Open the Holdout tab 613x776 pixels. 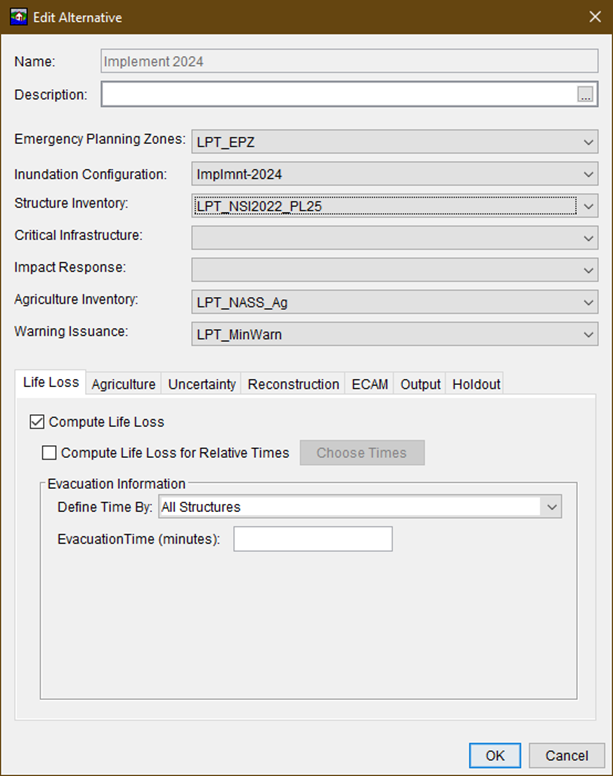click(476, 384)
